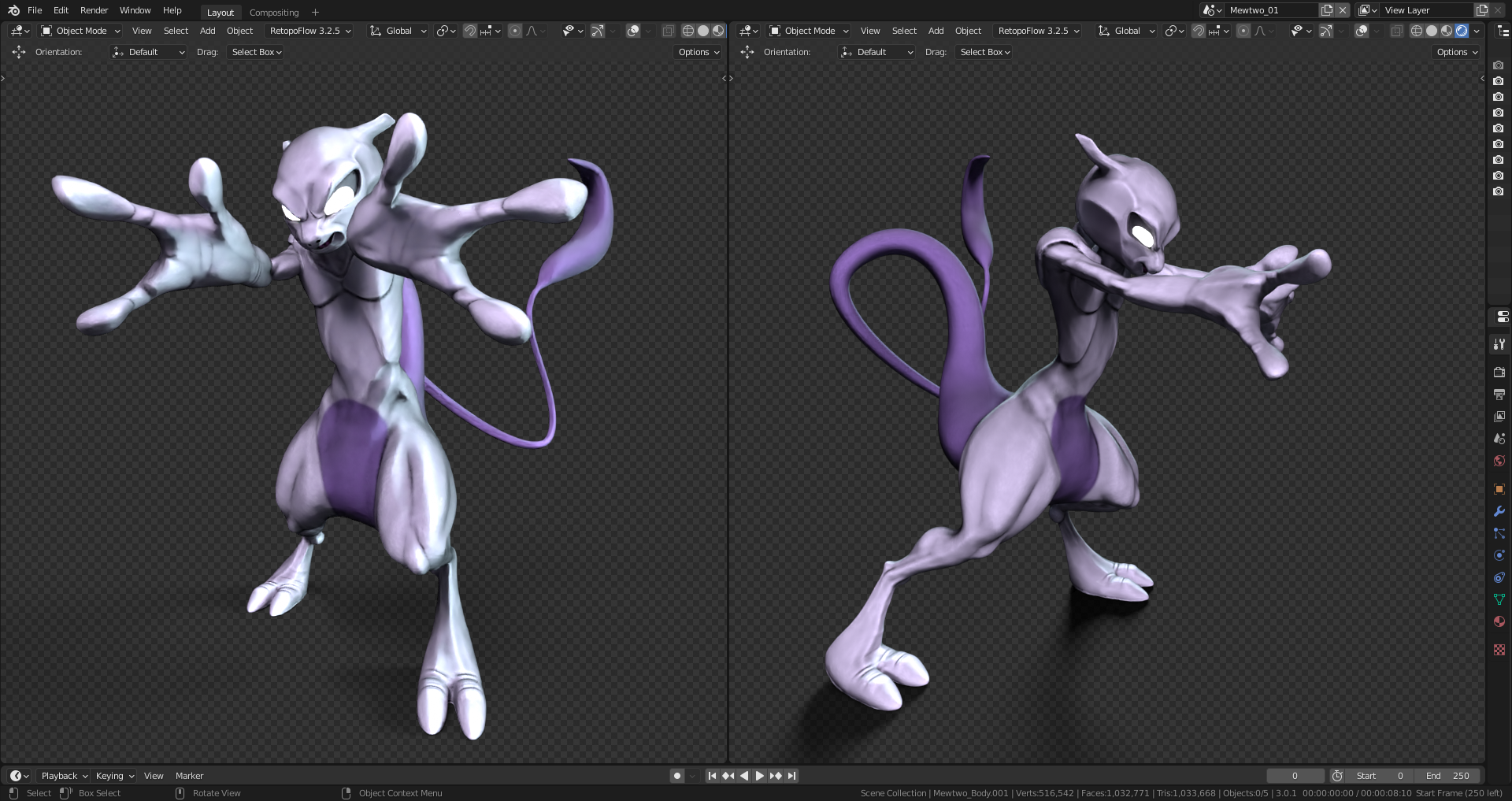Open Output properties tab
This screenshot has height=801, width=1512.
(1499, 394)
